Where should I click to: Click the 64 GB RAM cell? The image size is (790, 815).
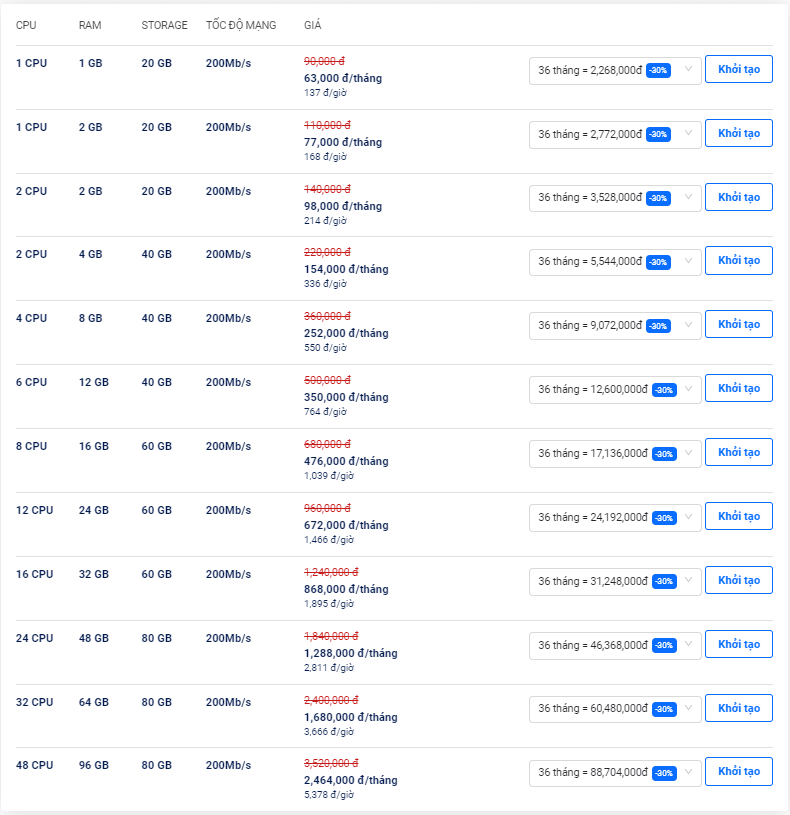point(94,702)
